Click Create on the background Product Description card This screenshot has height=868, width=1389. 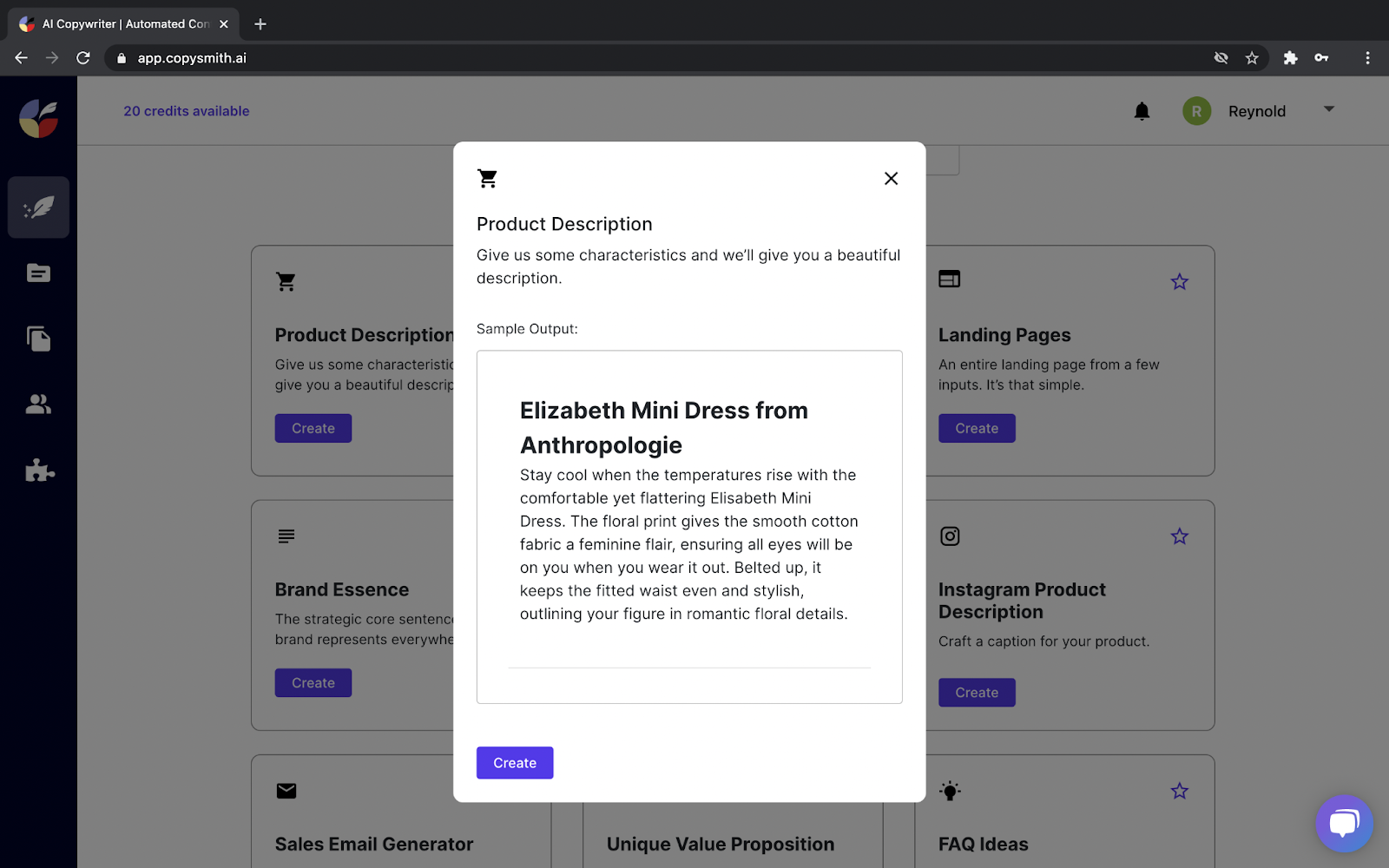coord(313,429)
